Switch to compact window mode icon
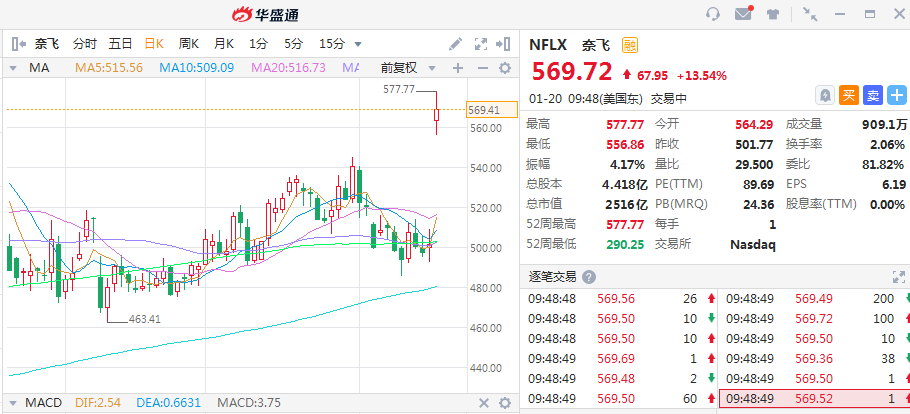Viewport: 910px width, 414px height. [810, 14]
